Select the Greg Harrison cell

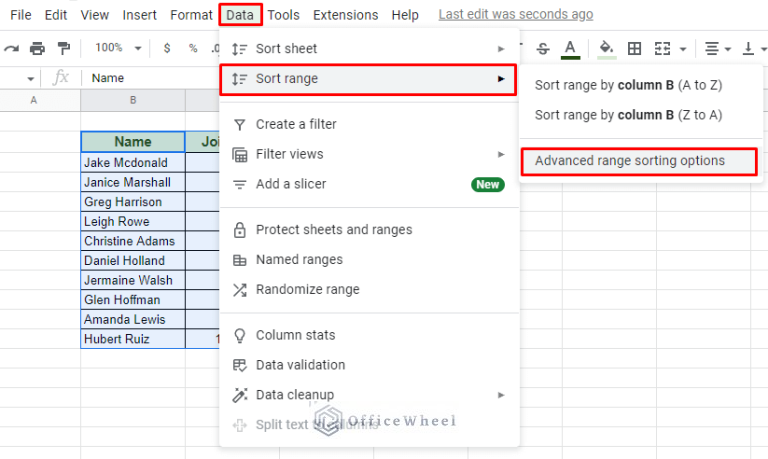pyautogui.click(x=133, y=201)
